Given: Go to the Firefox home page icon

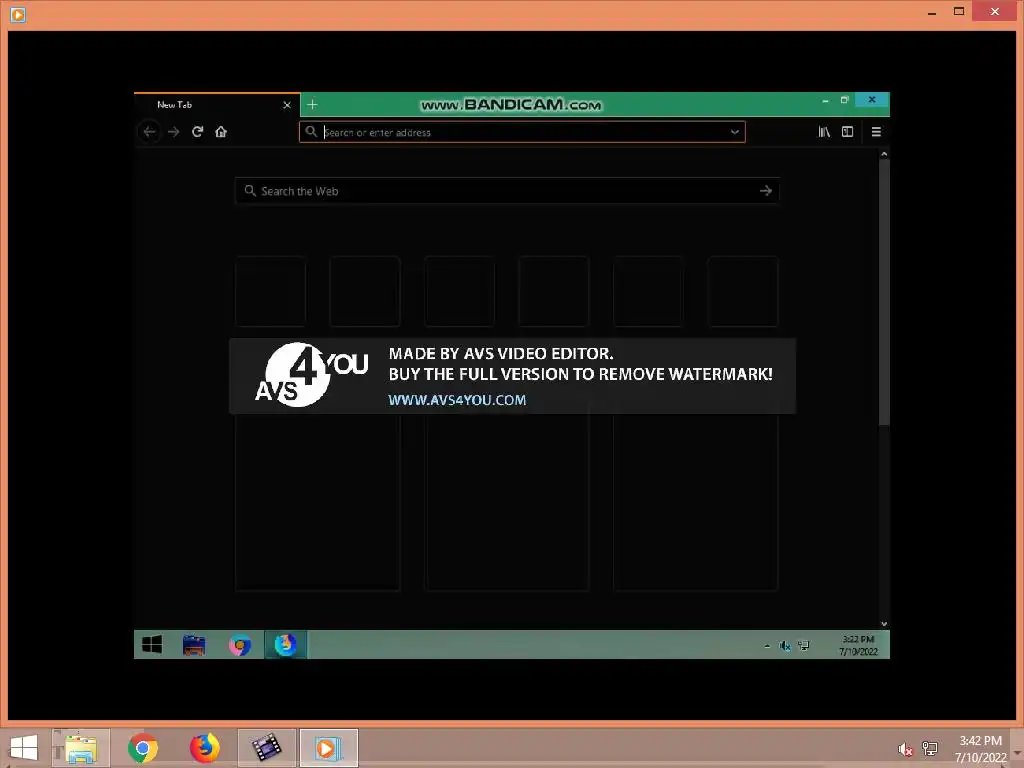Looking at the screenshot, I should click(221, 132).
